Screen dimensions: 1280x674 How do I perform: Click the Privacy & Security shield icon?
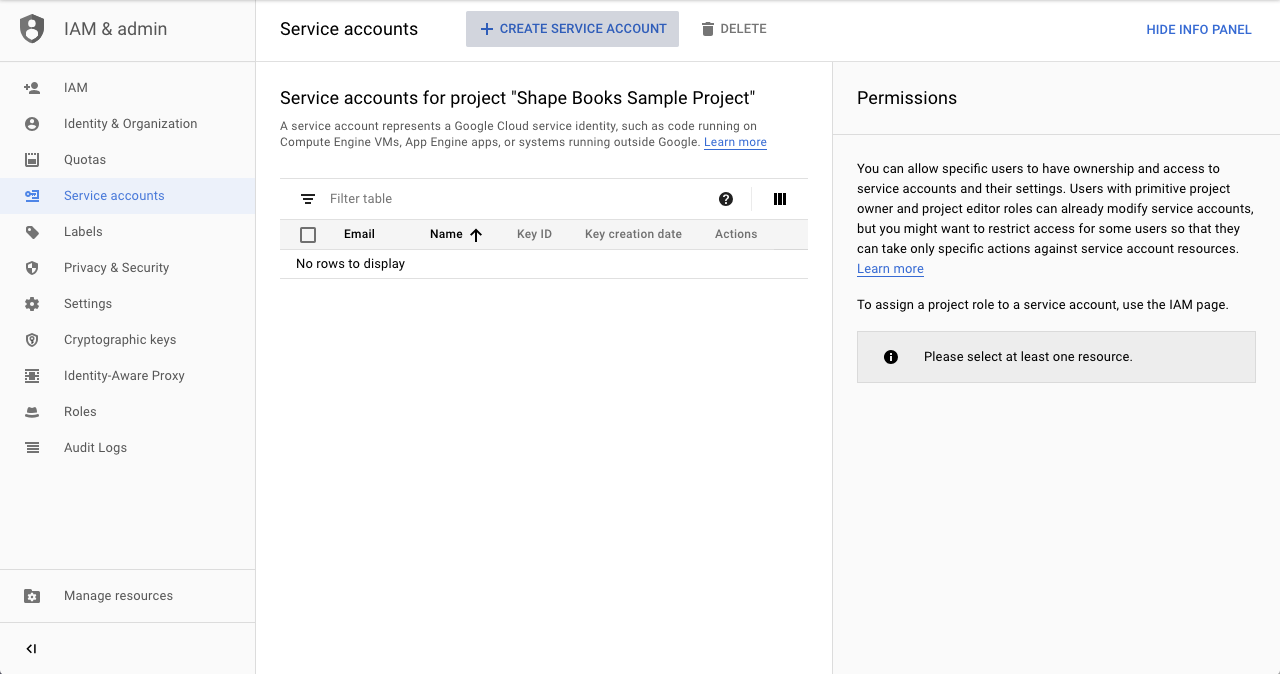32,268
